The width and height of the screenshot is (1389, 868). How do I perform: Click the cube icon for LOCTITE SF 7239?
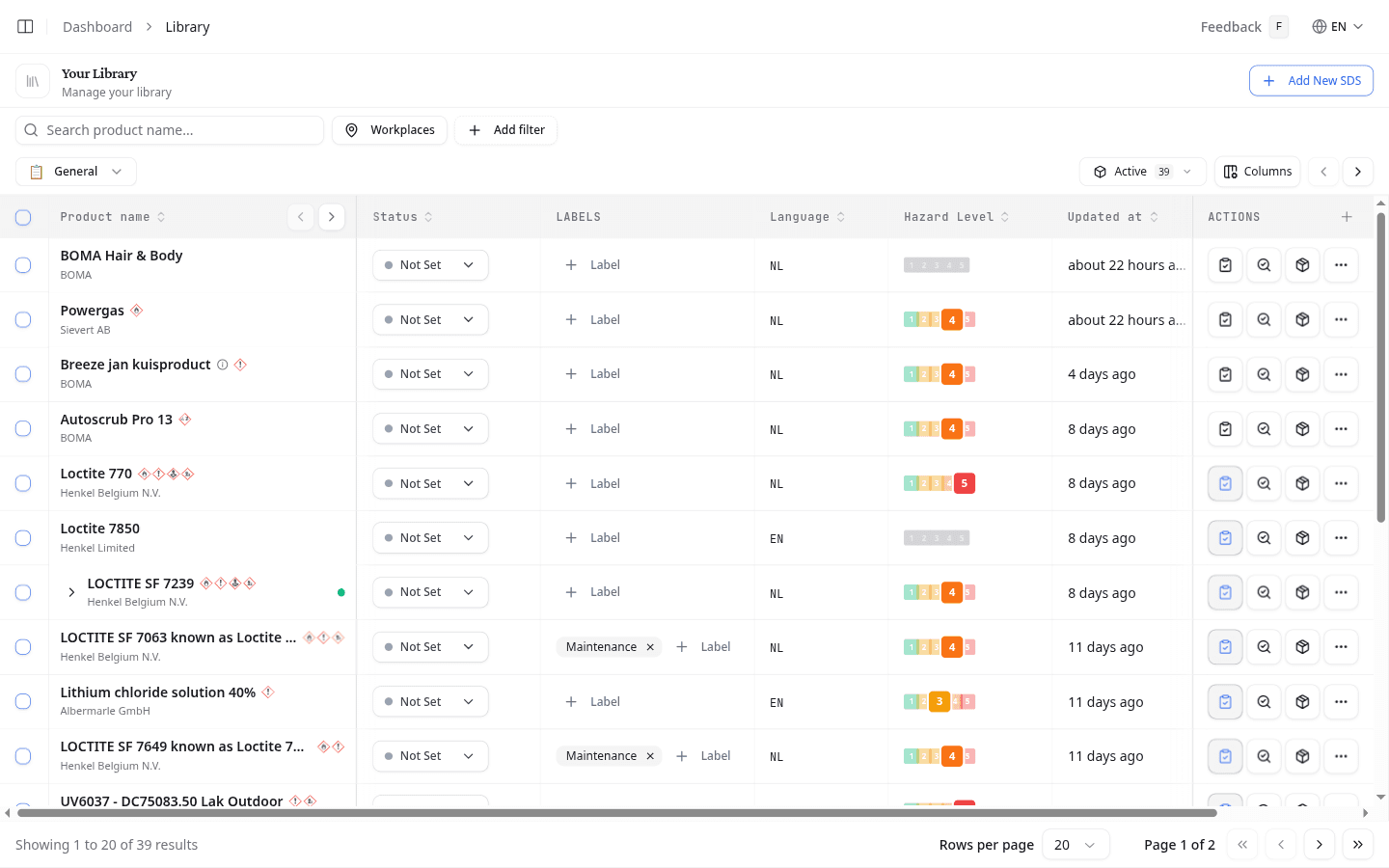coord(1302,592)
